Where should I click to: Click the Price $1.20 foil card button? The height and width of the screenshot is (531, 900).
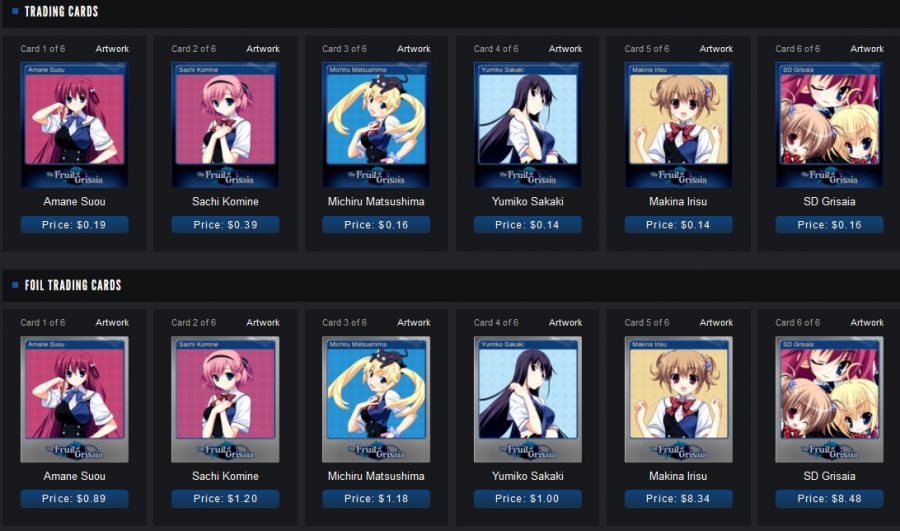pyautogui.click(x=225, y=498)
